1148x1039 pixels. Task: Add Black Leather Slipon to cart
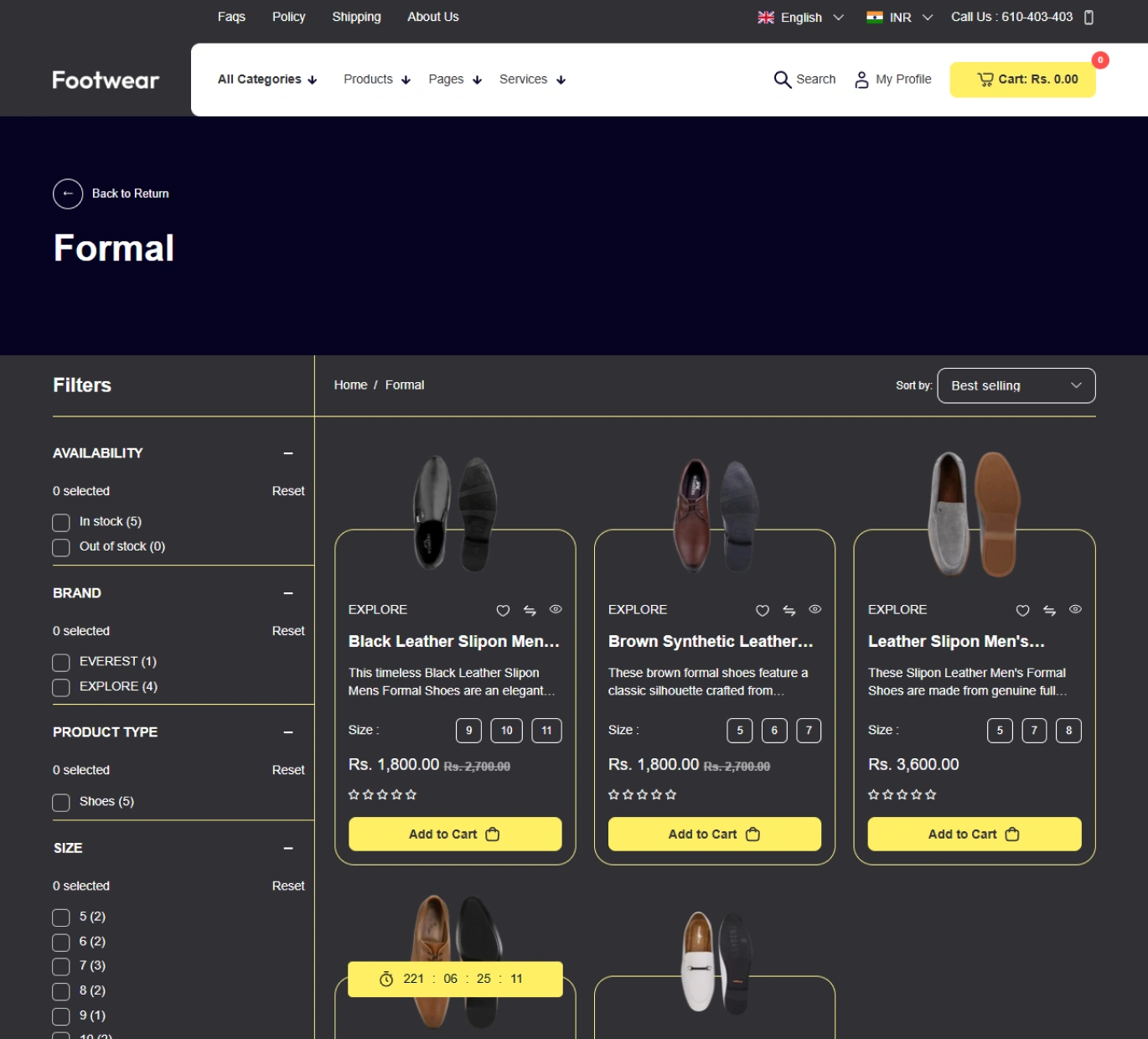click(455, 835)
